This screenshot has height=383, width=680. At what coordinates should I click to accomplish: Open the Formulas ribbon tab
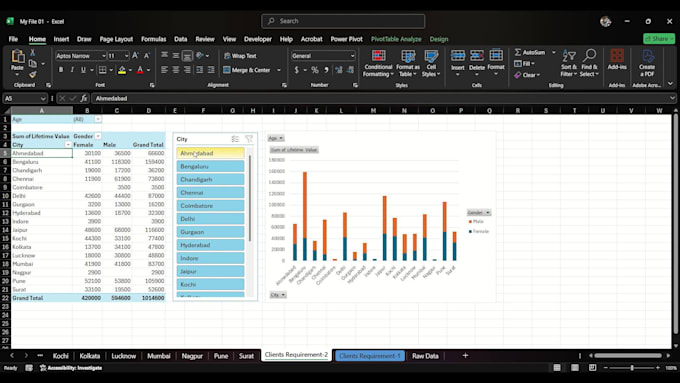coord(154,39)
